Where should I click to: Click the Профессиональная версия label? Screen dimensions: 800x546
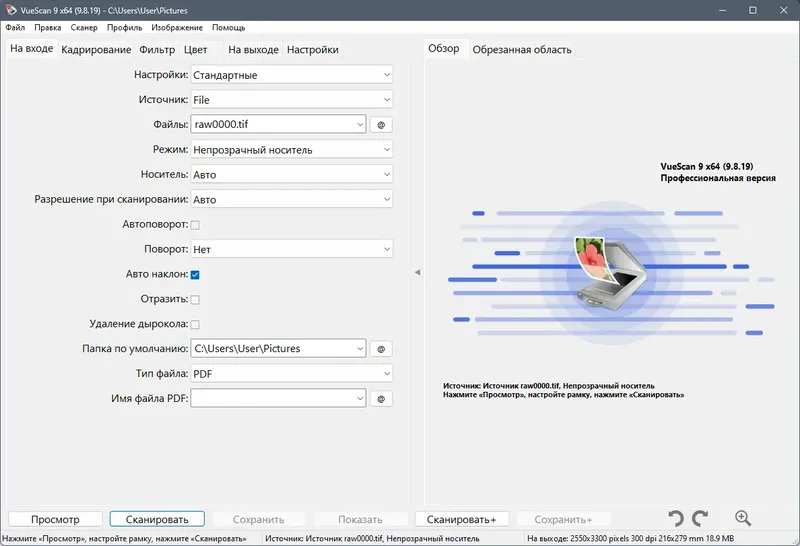[718, 178]
